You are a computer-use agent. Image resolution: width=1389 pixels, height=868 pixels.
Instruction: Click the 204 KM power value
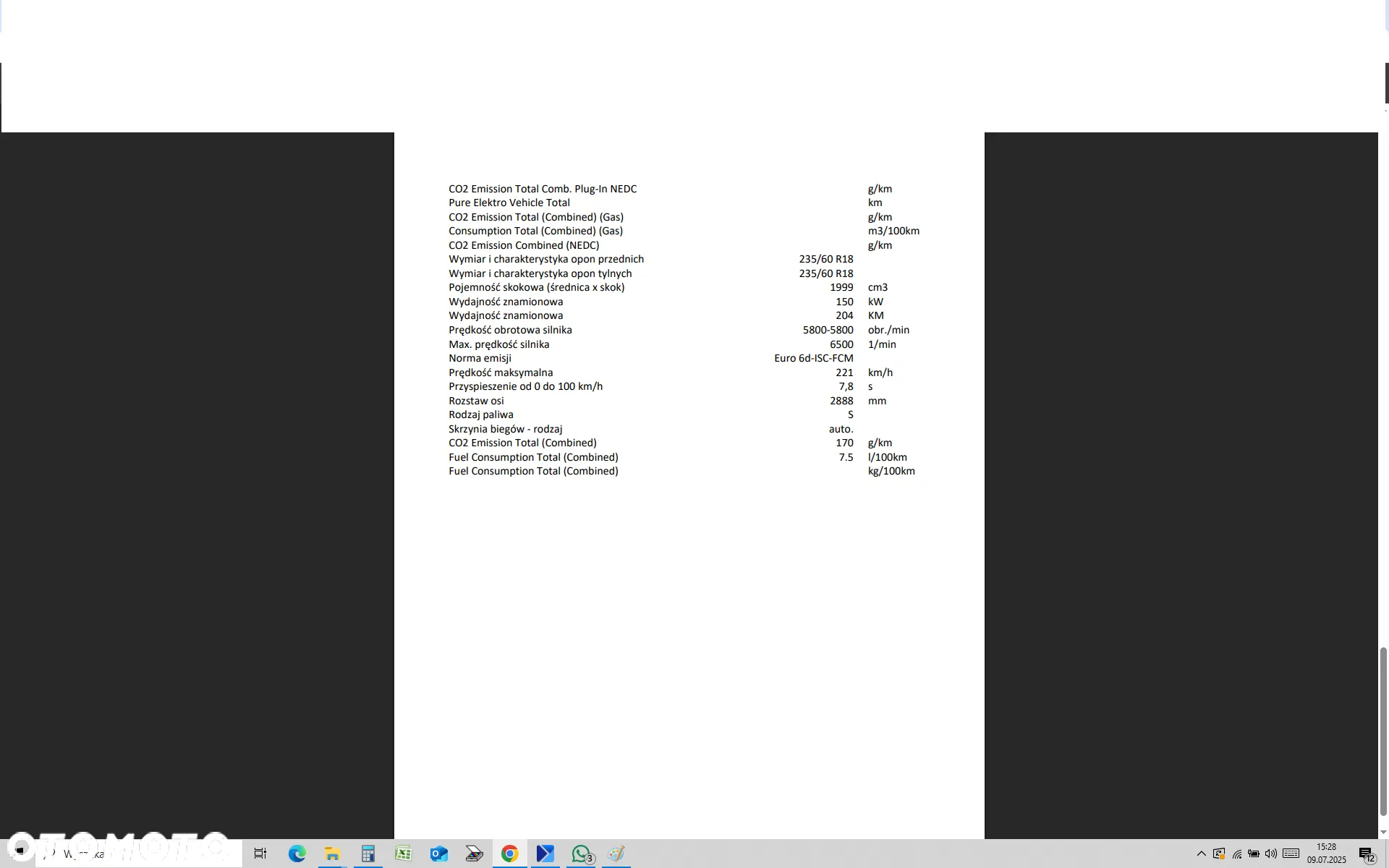tap(844, 315)
